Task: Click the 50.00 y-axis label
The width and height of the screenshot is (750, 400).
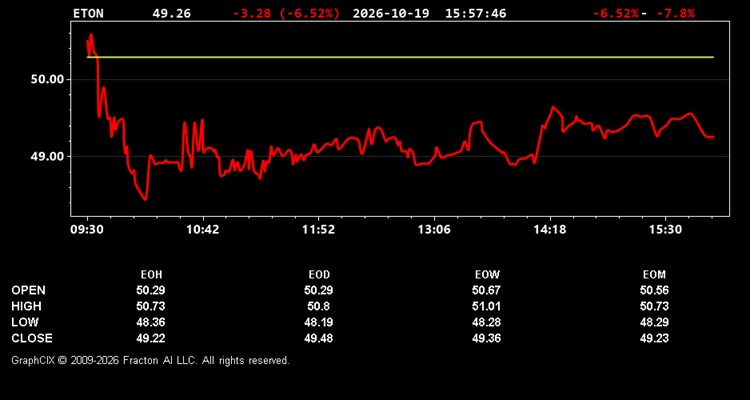Action: point(47,79)
